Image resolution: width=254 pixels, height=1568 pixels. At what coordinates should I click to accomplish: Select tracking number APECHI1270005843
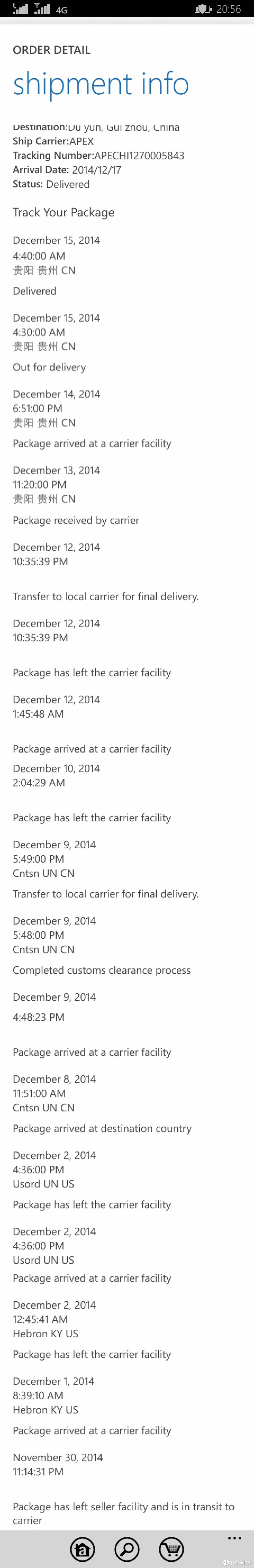click(x=139, y=155)
